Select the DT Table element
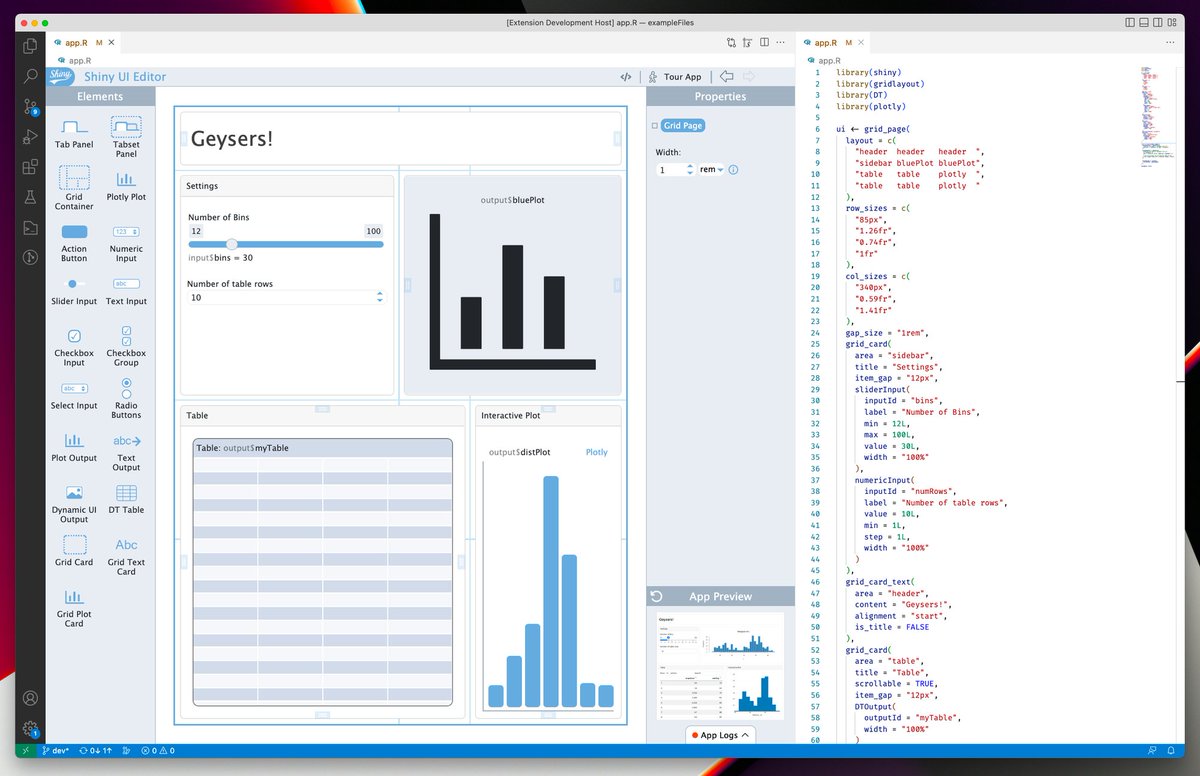Image resolution: width=1200 pixels, height=776 pixels. [x=126, y=498]
